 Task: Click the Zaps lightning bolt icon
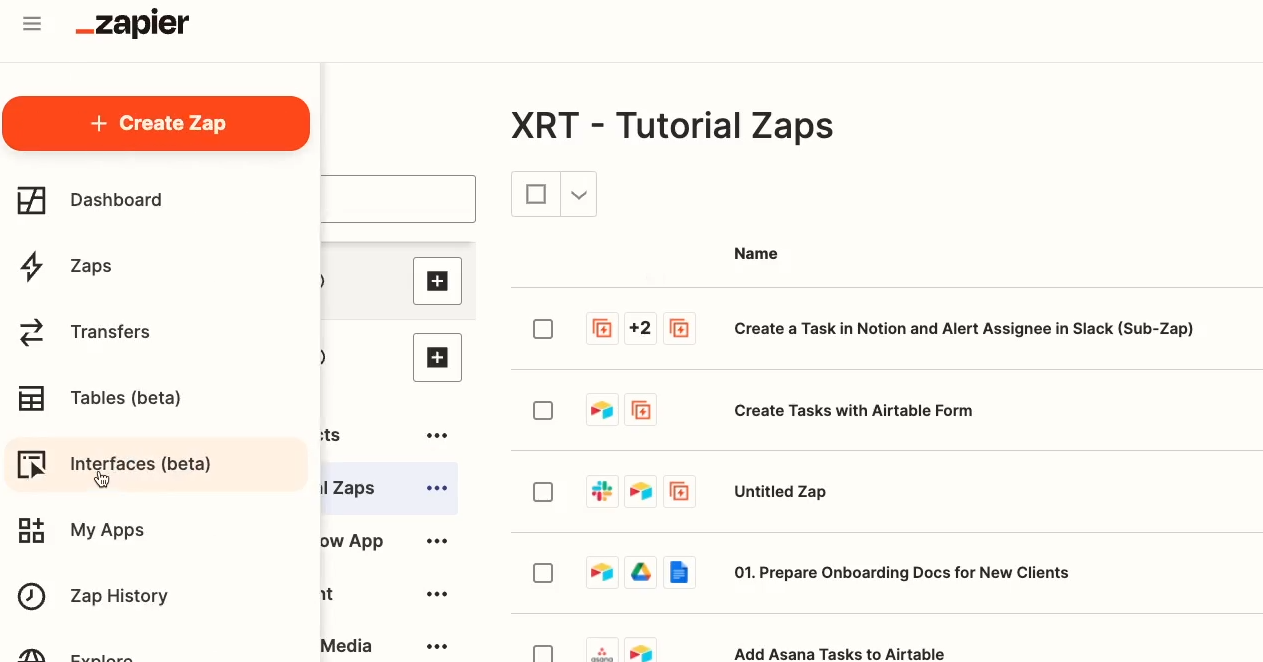(x=32, y=266)
